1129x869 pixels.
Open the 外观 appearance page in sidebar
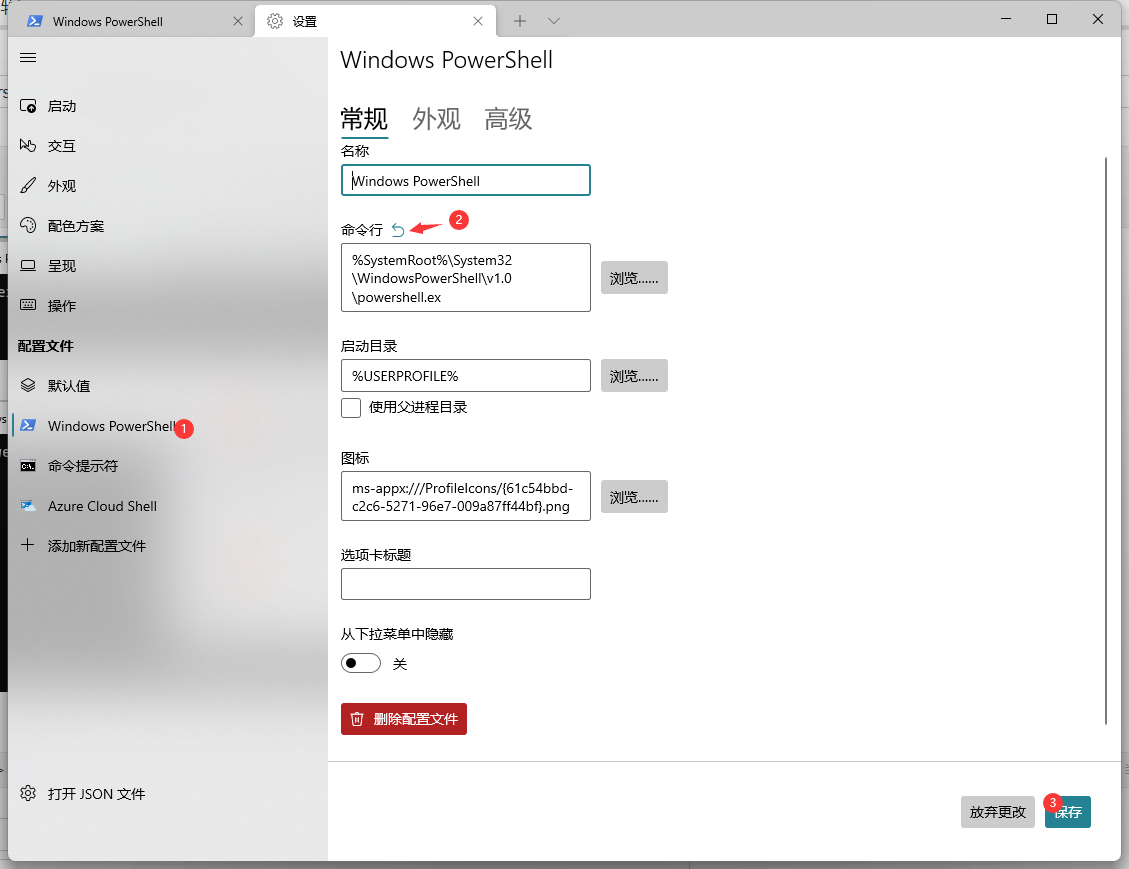click(x=170, y=186)
